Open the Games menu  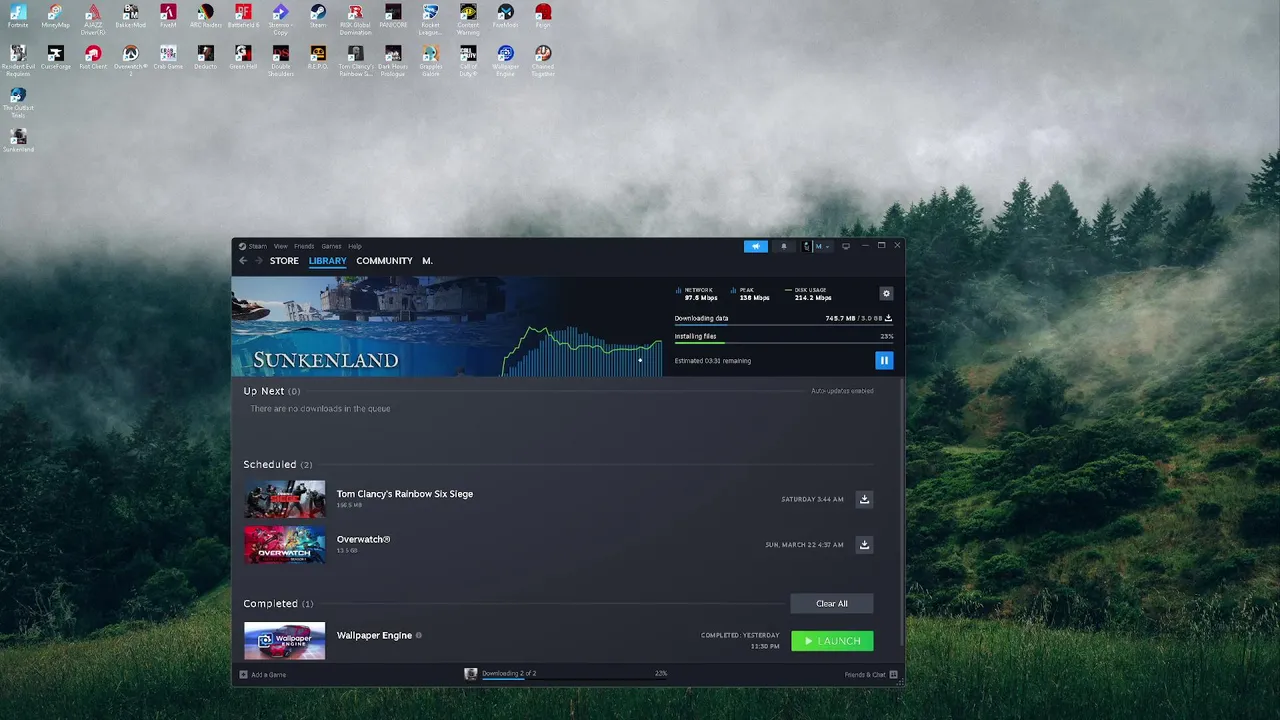(331, 246)
